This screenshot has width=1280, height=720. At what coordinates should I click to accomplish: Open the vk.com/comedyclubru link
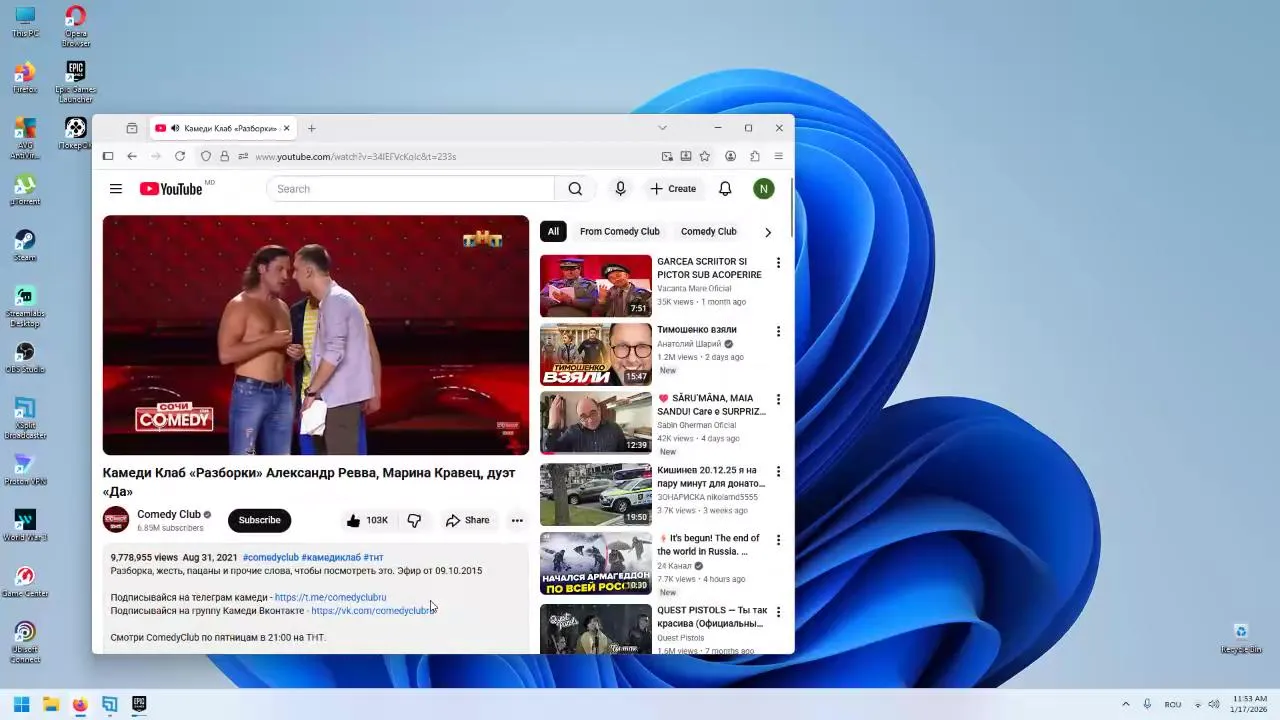[x=371, y=611]
